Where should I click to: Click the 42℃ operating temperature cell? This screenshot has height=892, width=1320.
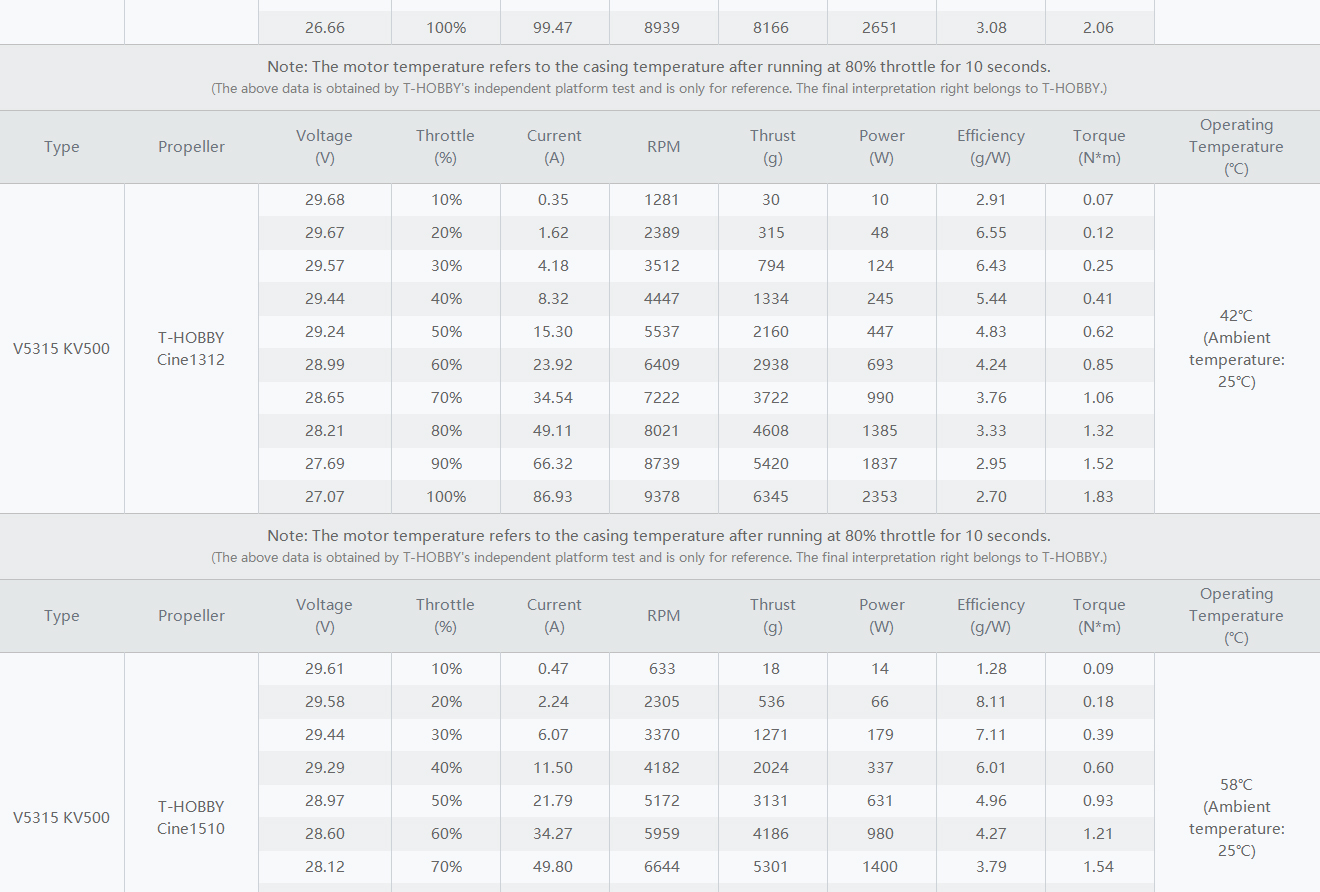tap(1237, 349)
